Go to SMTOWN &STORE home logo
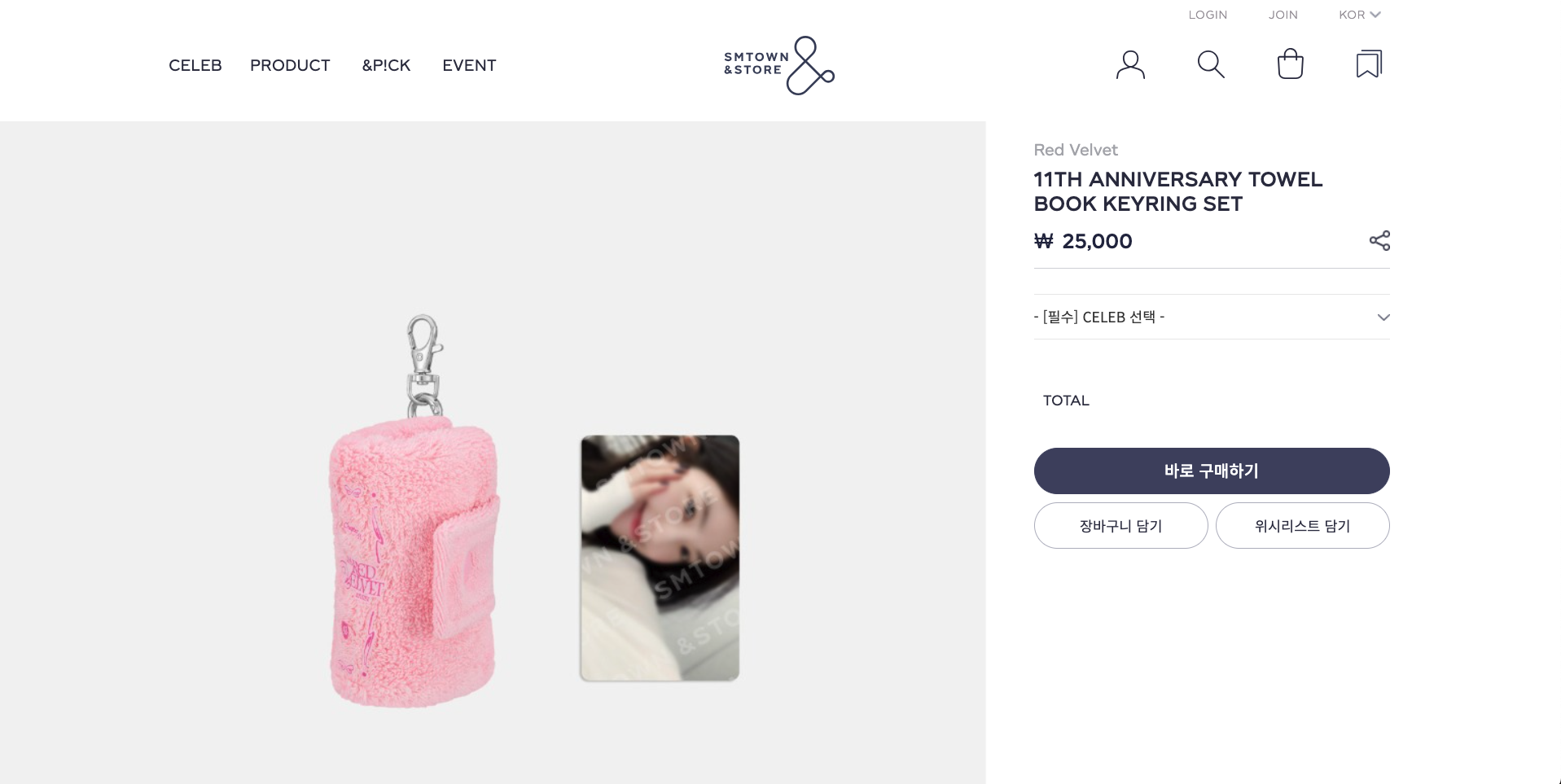Viewport: 1561px width, 784px height. (779, 65)
